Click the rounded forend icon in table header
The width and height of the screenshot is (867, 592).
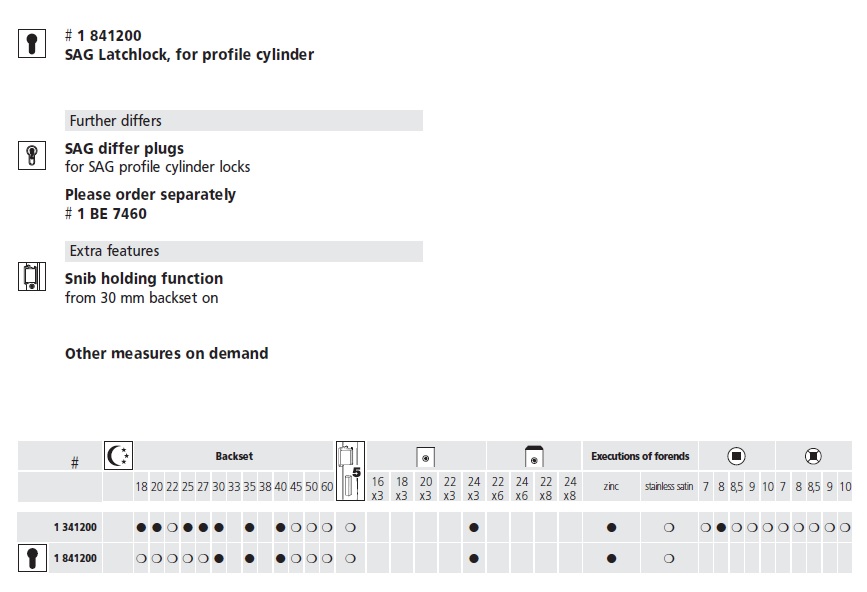tap(534, 457)
